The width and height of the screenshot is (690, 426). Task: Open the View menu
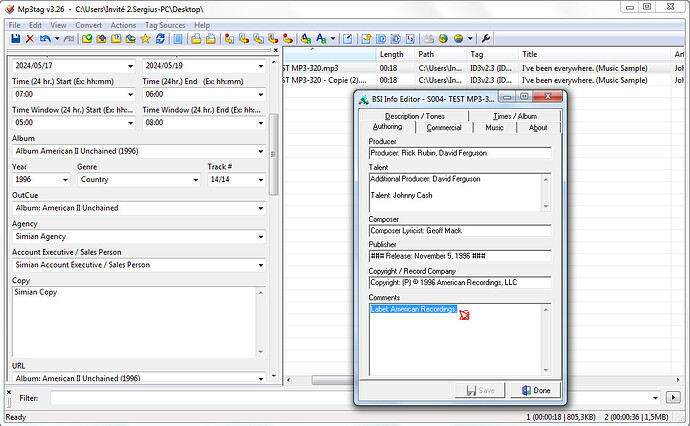(x=58, y=25)
